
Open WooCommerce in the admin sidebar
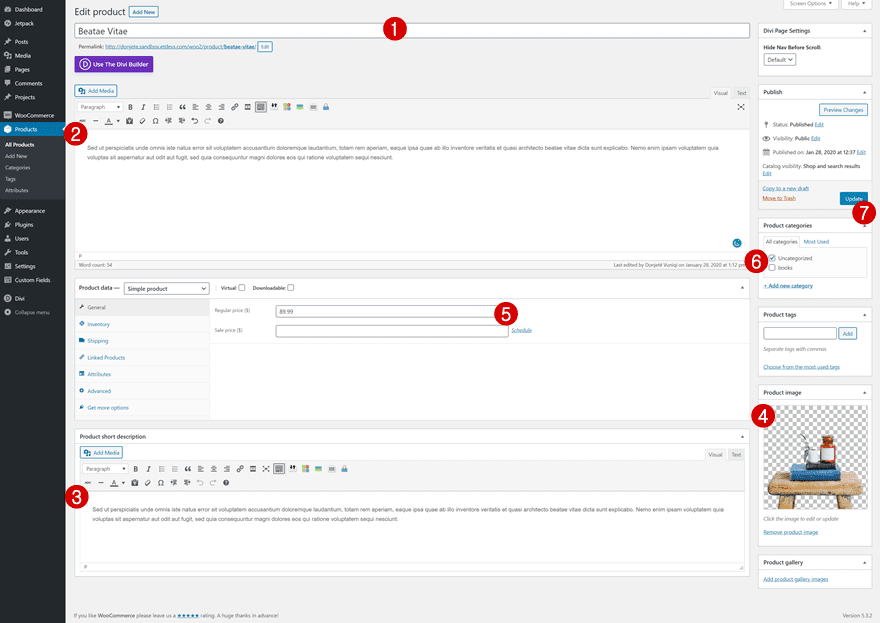pyautogui.click(x=33, y=116)
